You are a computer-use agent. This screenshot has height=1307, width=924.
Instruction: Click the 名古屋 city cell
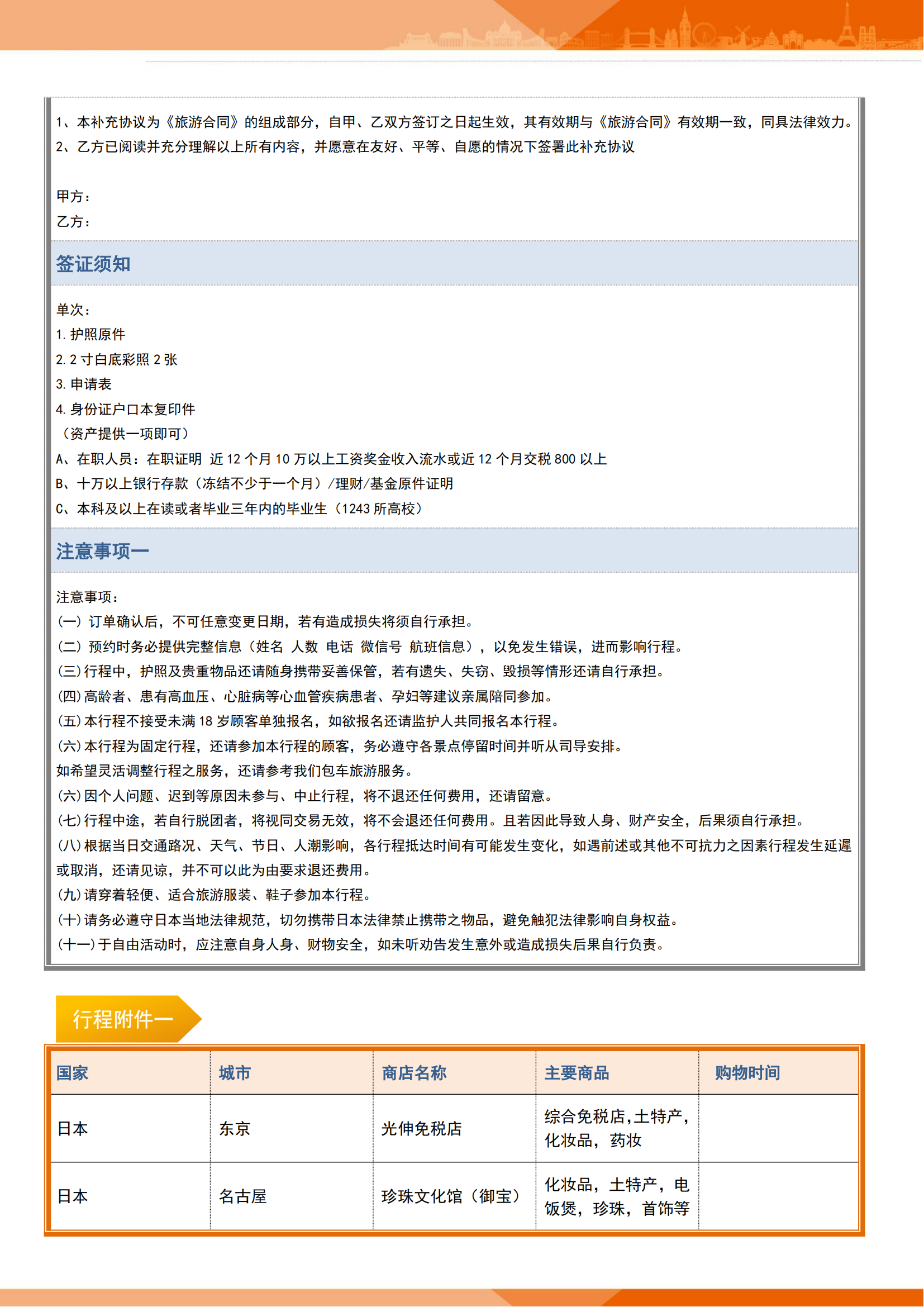(x=243, y=1196)
